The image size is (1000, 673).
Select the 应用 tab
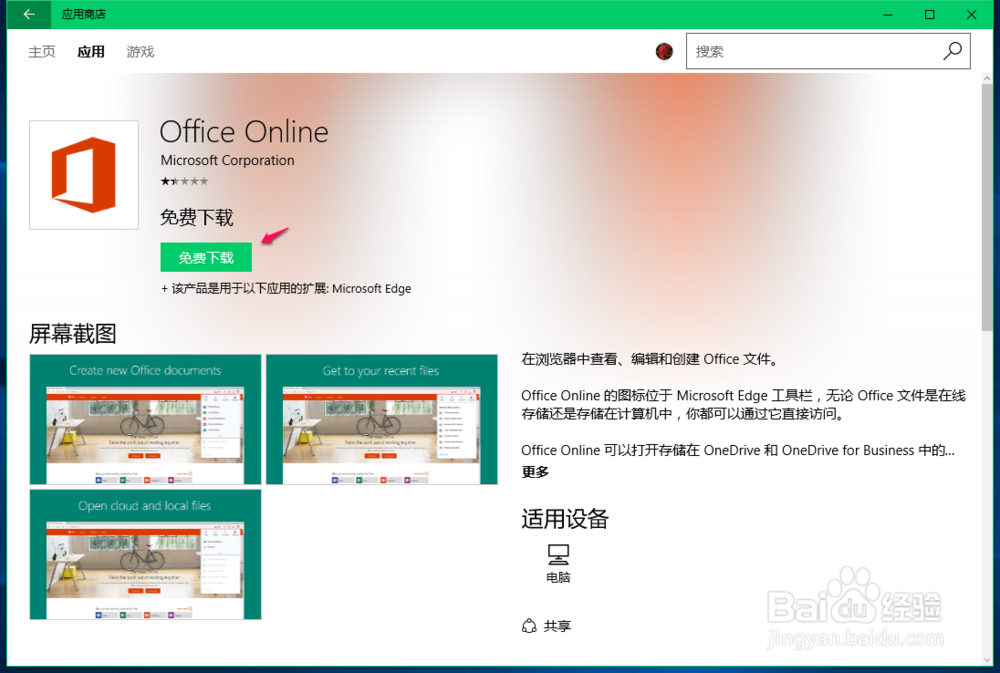pyautogui.click(x=91, y=52)
